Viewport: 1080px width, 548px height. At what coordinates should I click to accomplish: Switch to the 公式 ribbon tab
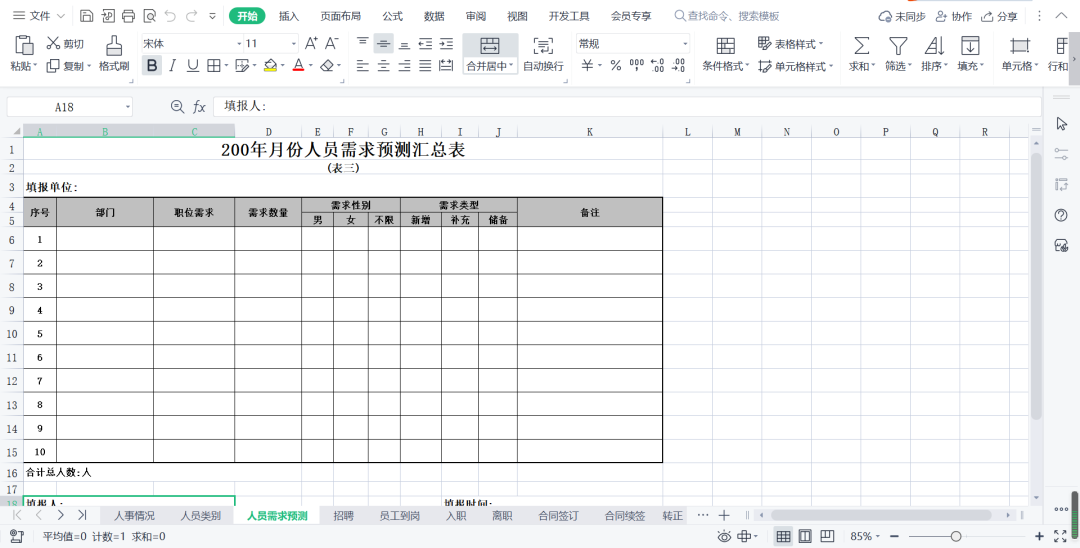393,16
